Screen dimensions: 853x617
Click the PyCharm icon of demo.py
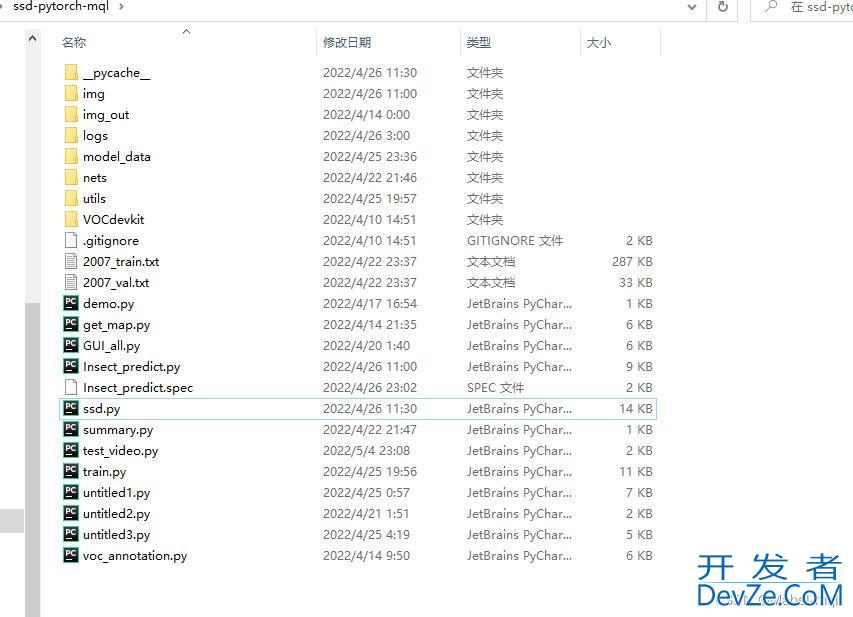coord(71,303)
